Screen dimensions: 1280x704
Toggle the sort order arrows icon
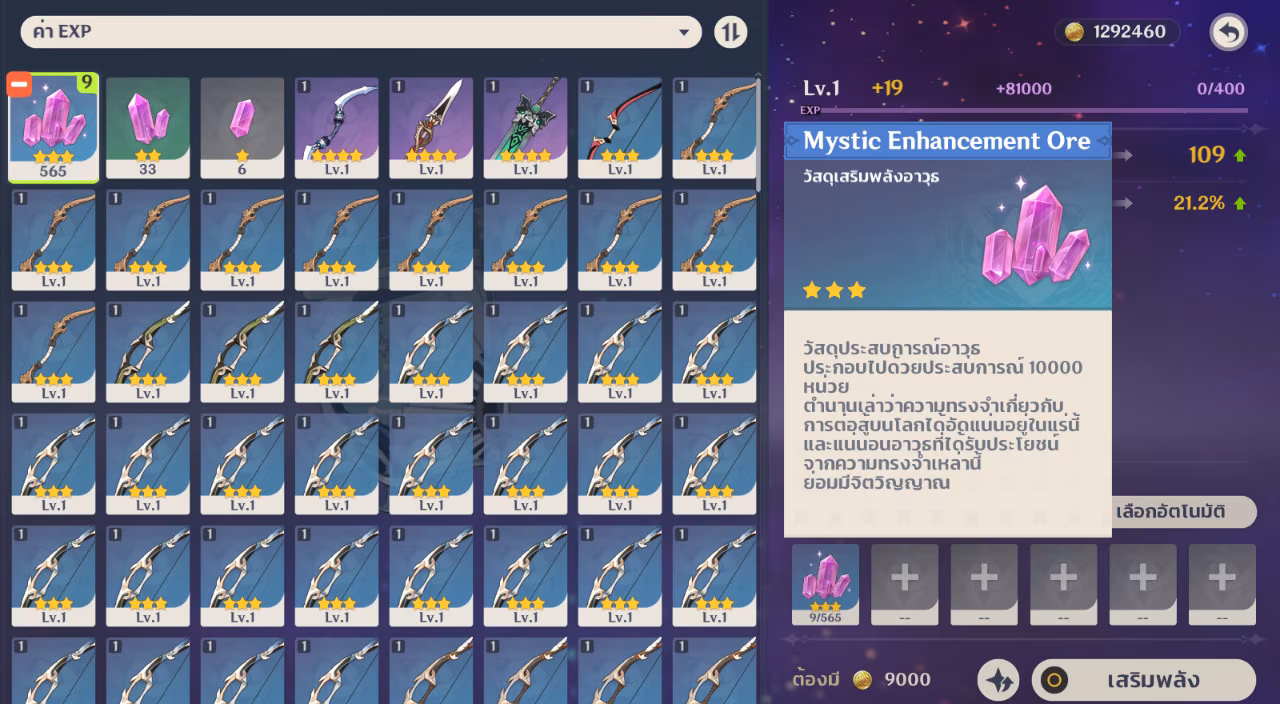point(731,32)
